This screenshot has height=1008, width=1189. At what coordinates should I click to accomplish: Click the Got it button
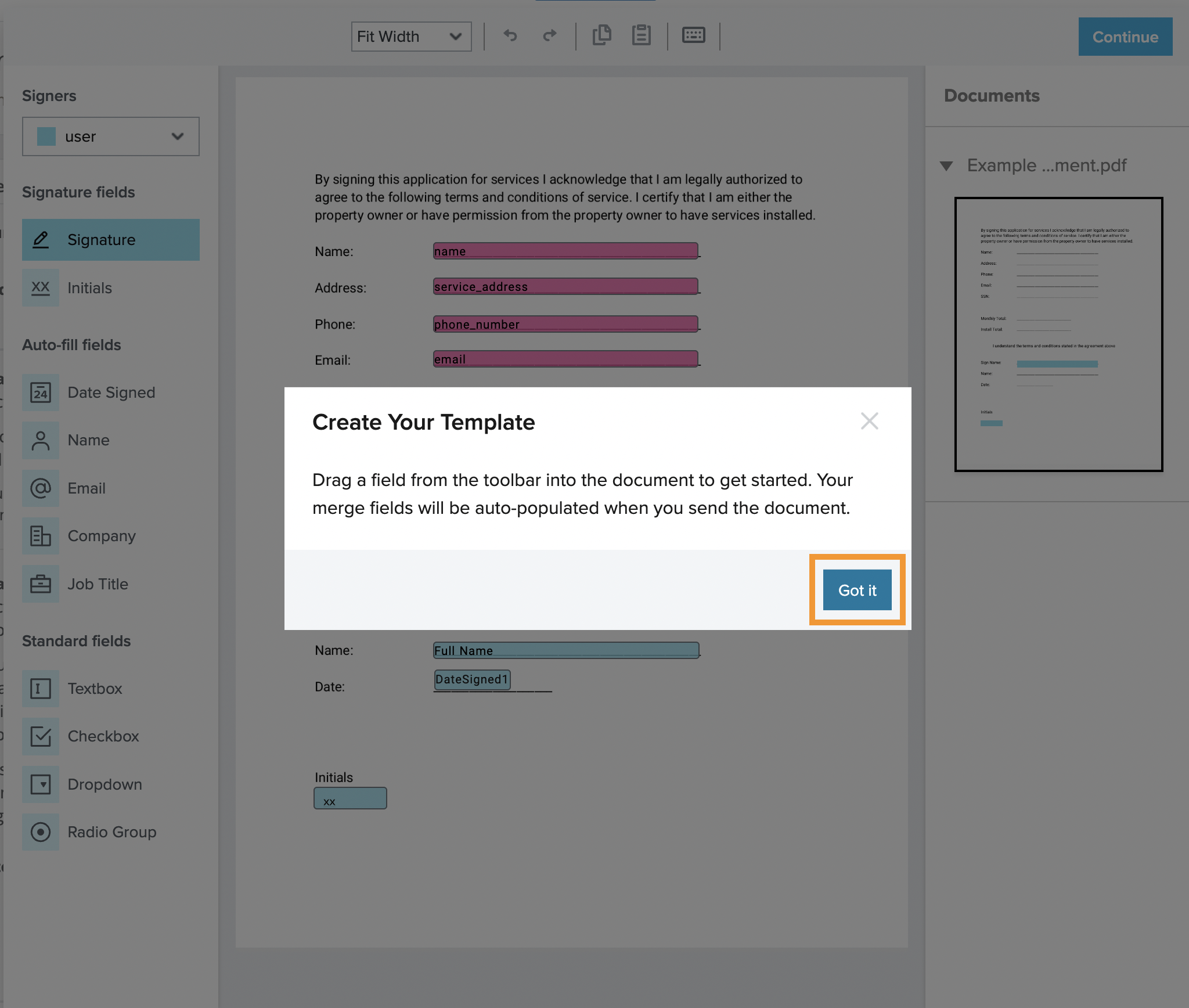[x=857, y=590]
